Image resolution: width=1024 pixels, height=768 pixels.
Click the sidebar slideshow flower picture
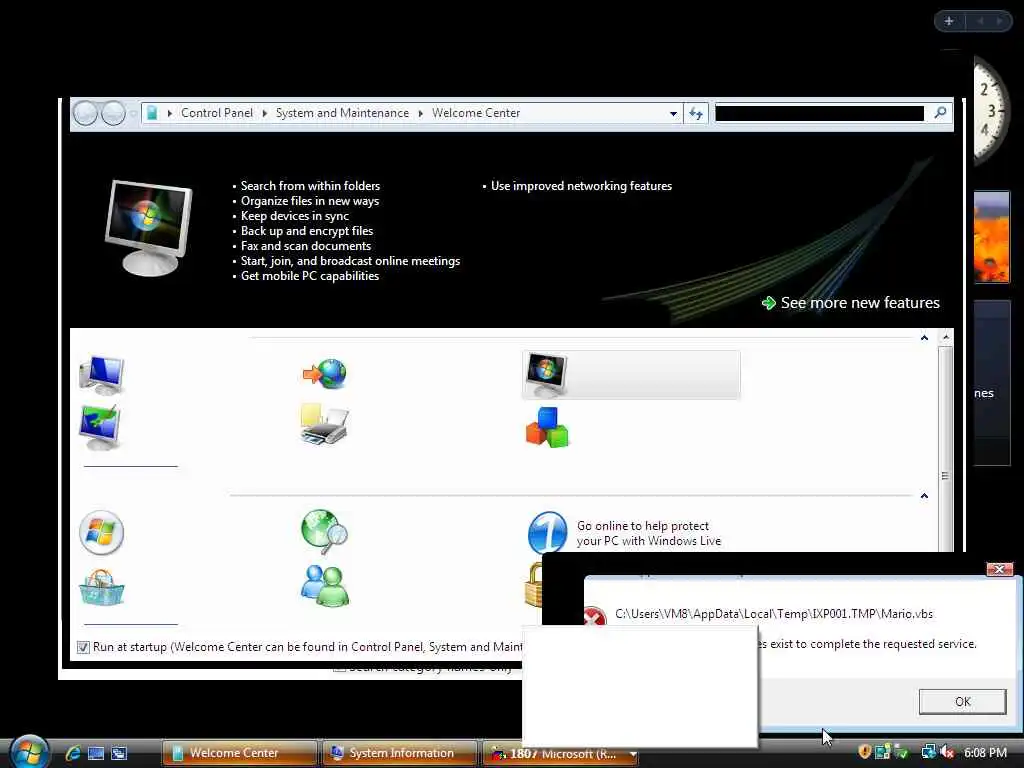click(x=991, y=237)
